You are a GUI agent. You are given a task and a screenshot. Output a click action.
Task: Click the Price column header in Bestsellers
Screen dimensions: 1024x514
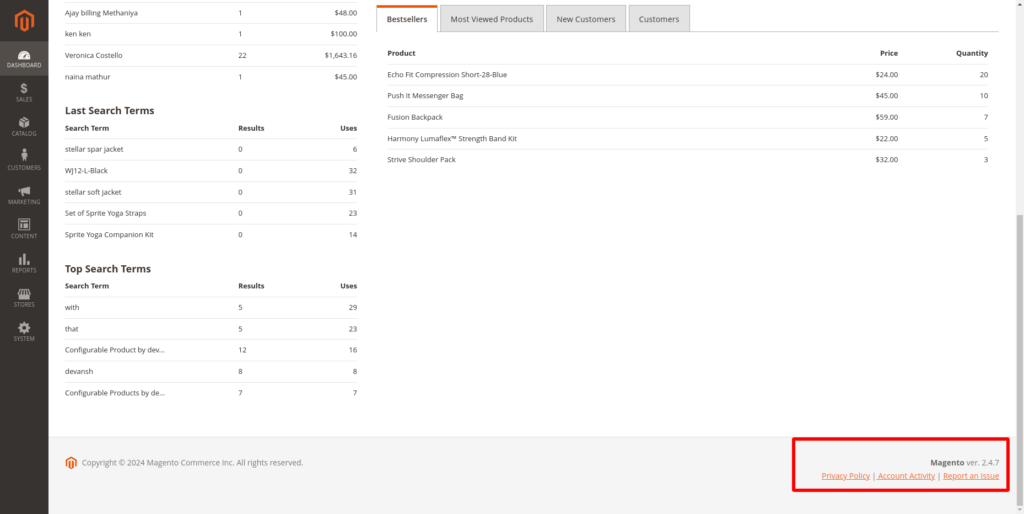click(889, 53)
